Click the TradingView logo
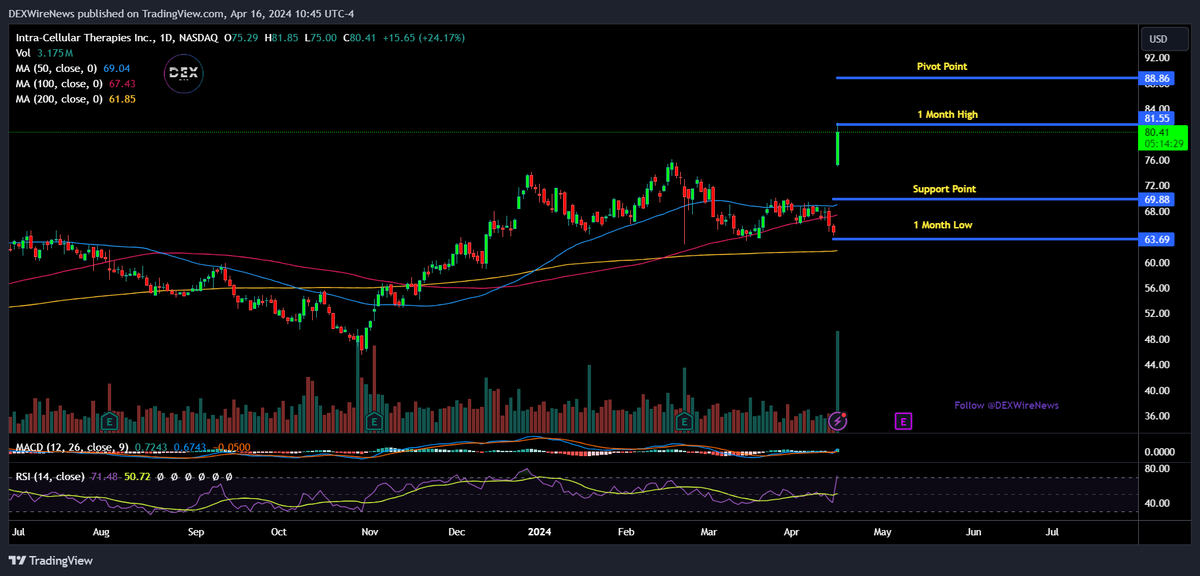The image size is (1200, 576). 51,560
